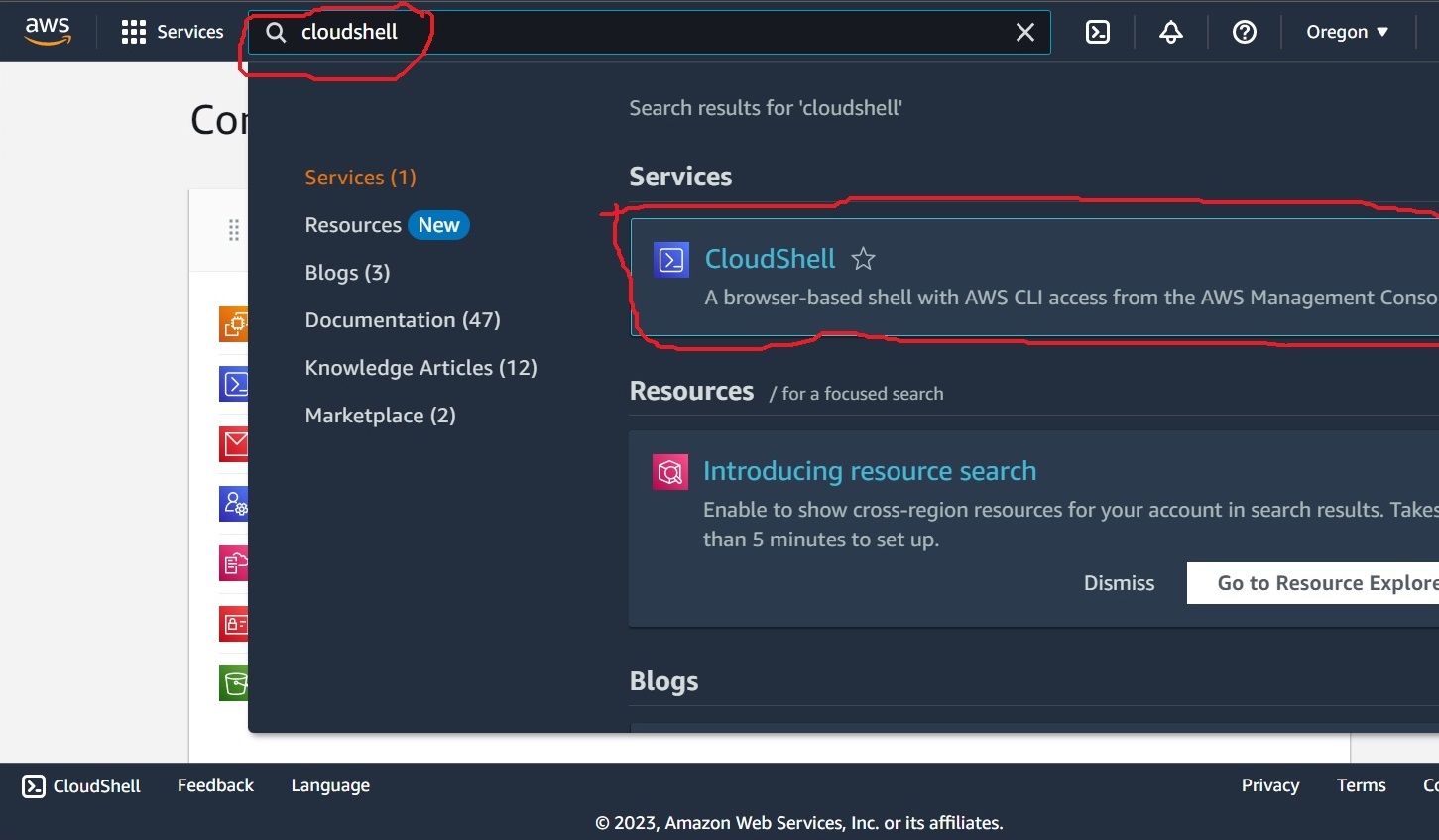Click the Feedback footer link
This screenshot has width=1439, height=840.
click(x=215, y=785)
